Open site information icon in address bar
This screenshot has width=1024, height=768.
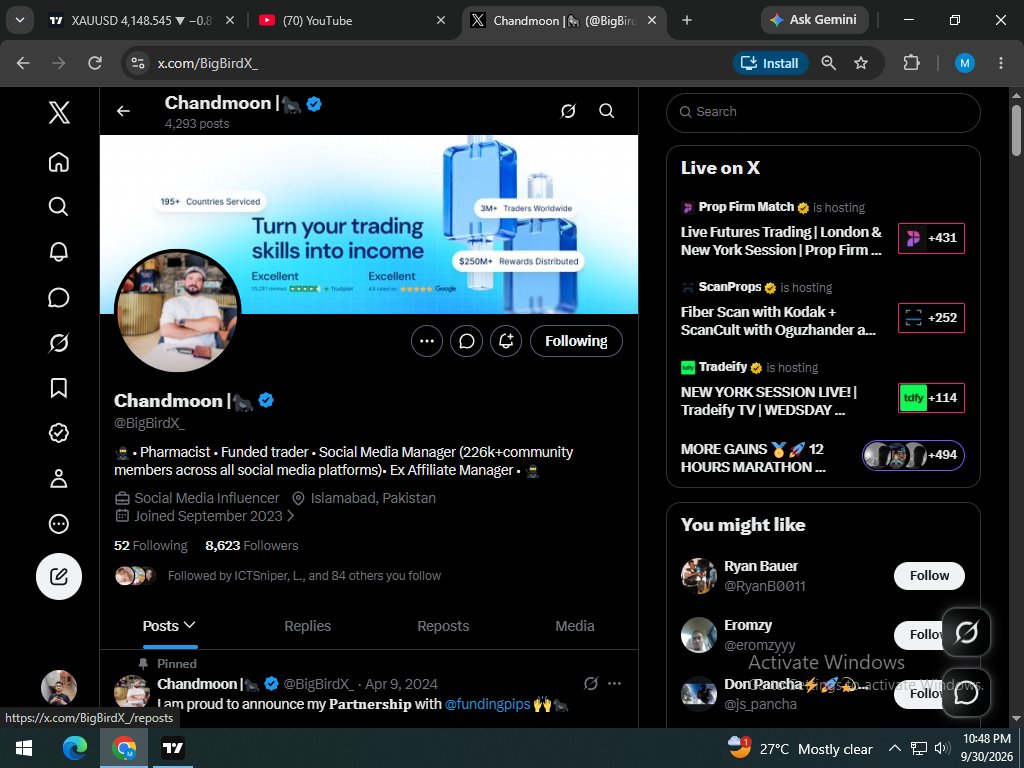point(138,63)
